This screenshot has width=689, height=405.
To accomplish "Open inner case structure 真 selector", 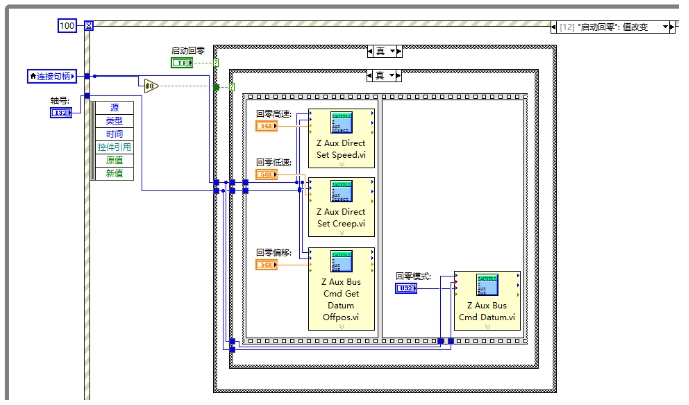I will pyautogui.click(x=384, y=76).
